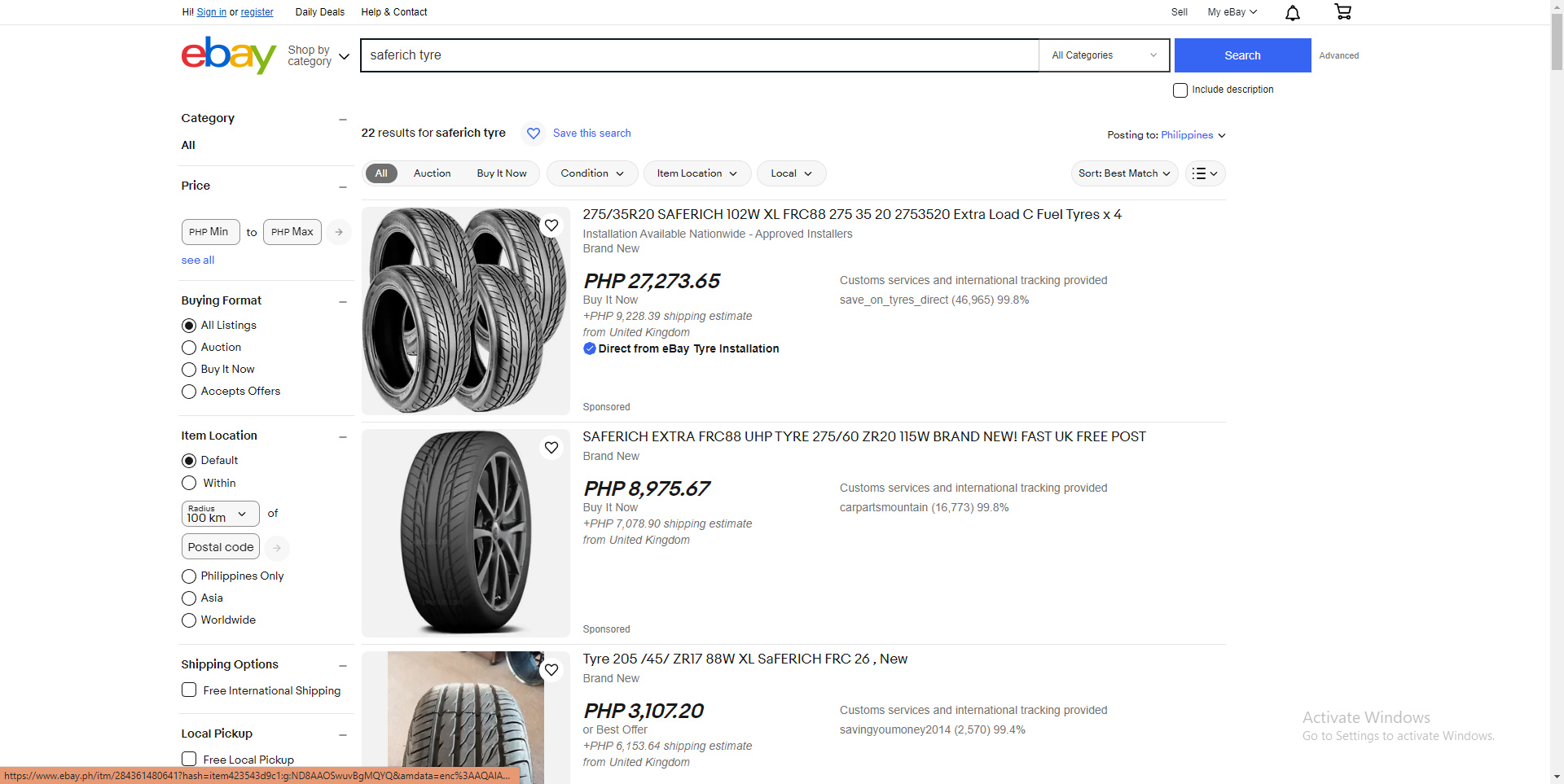Click the PHP Max price field

(292, 232)
